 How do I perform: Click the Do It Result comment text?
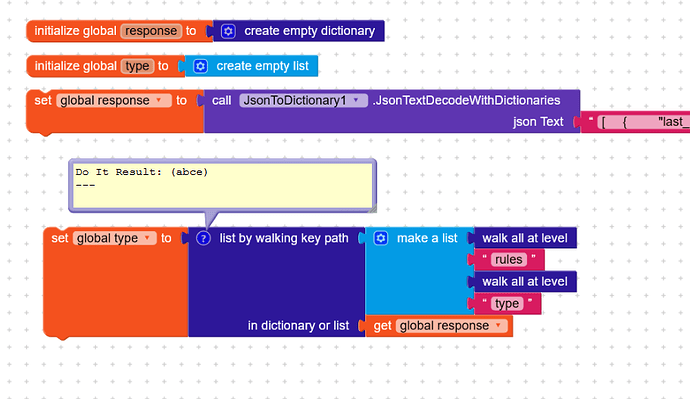click(141, 172)
